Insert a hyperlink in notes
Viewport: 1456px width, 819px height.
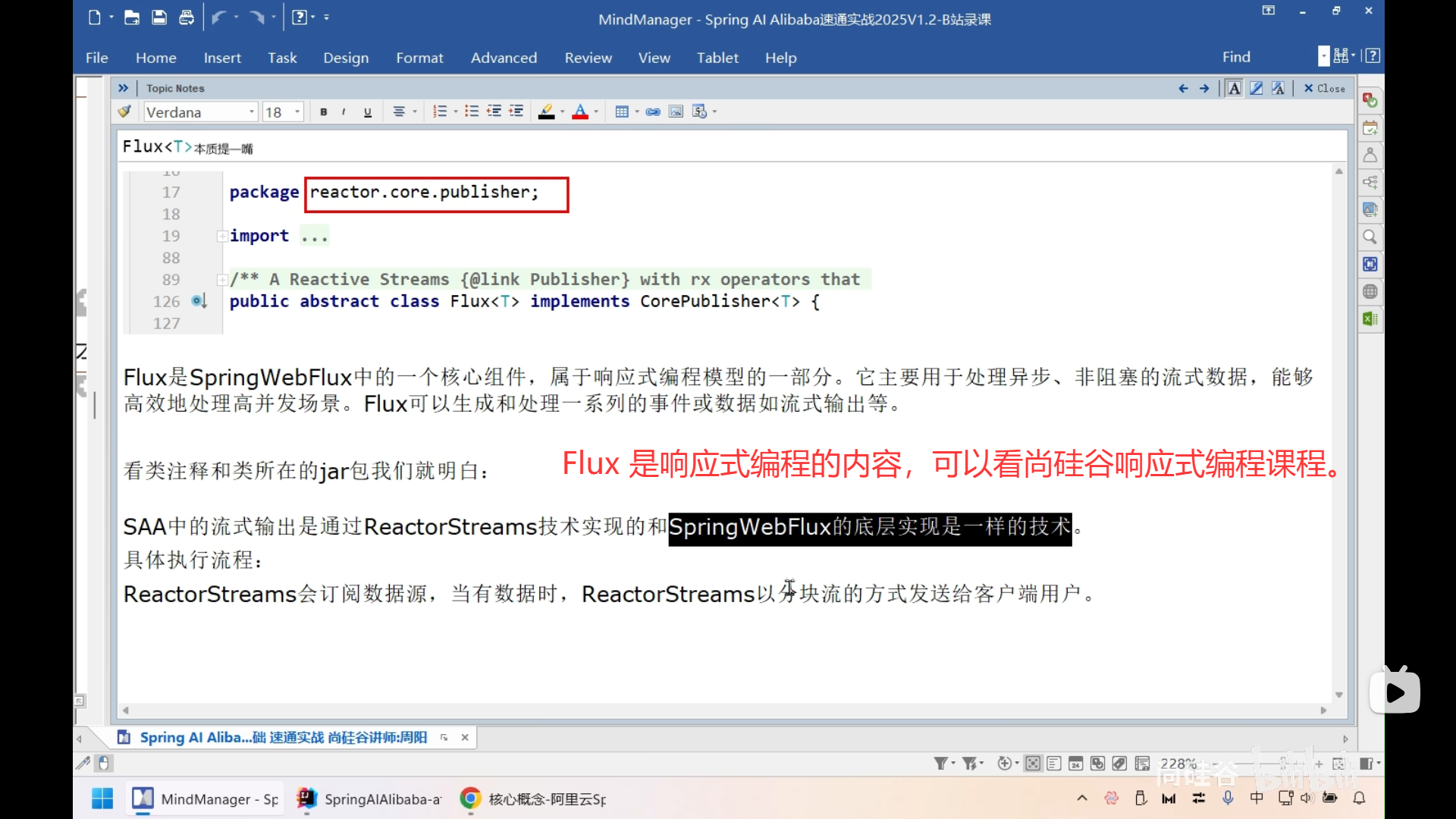tap(653, 112)
